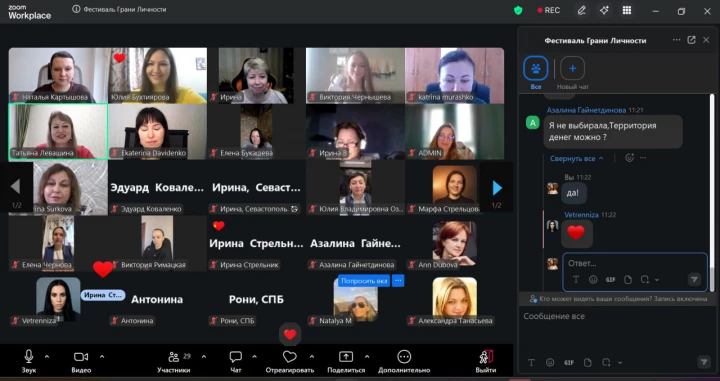Expand share options arrow beside Поделиться
The width and height of the screenshot is (720, 381).
pos(367,356)
